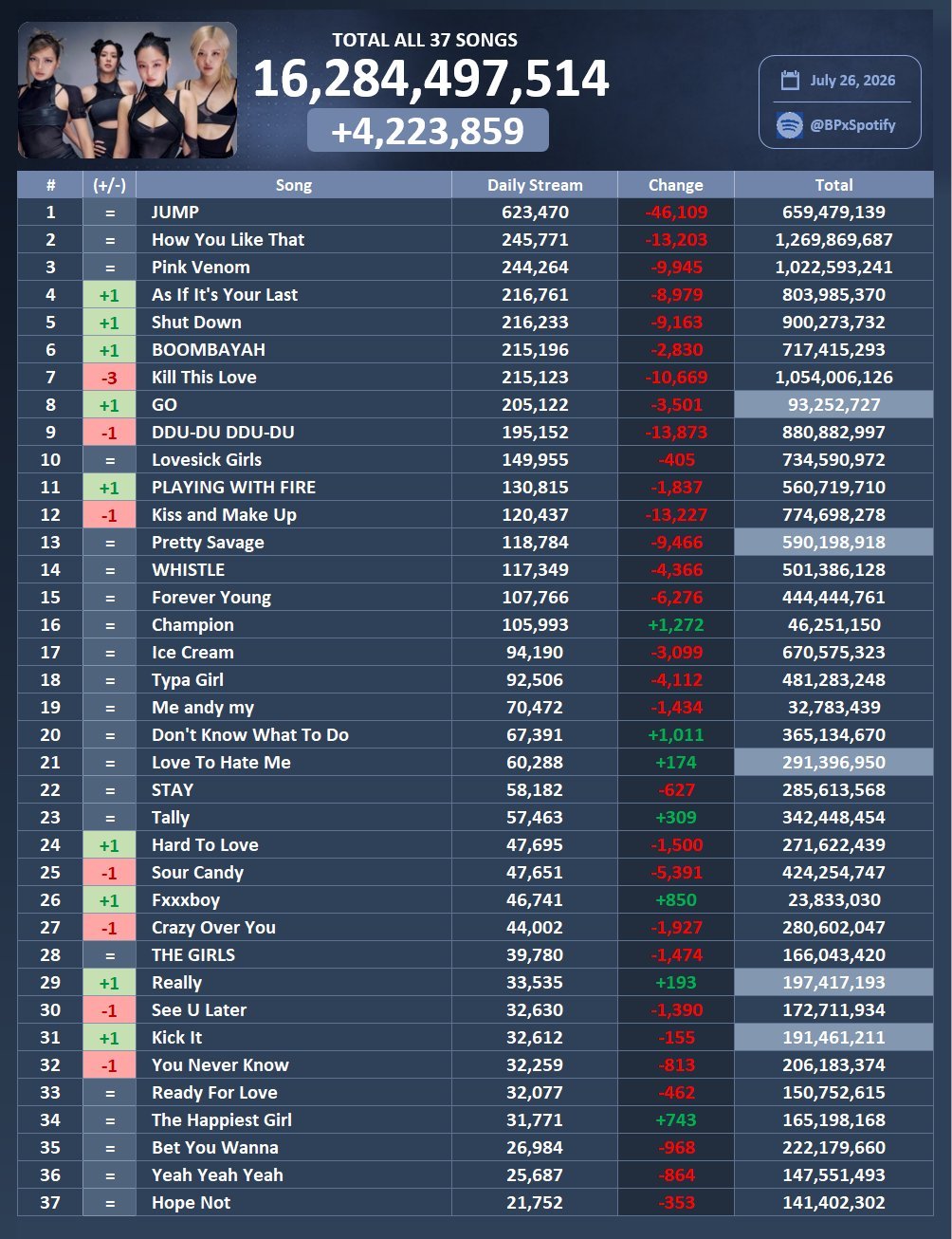Click Sour Candy song title

tap(197, 873)
